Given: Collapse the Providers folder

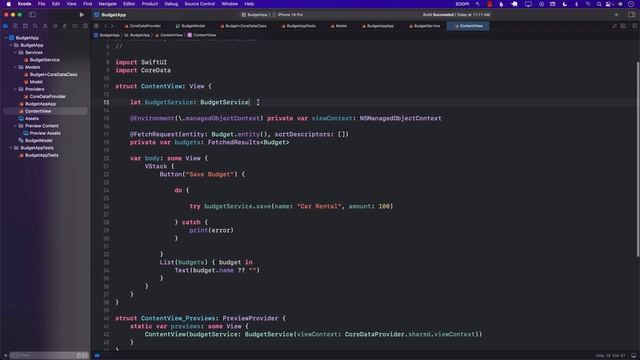Looking at the screenshot, I should point(16,89).
